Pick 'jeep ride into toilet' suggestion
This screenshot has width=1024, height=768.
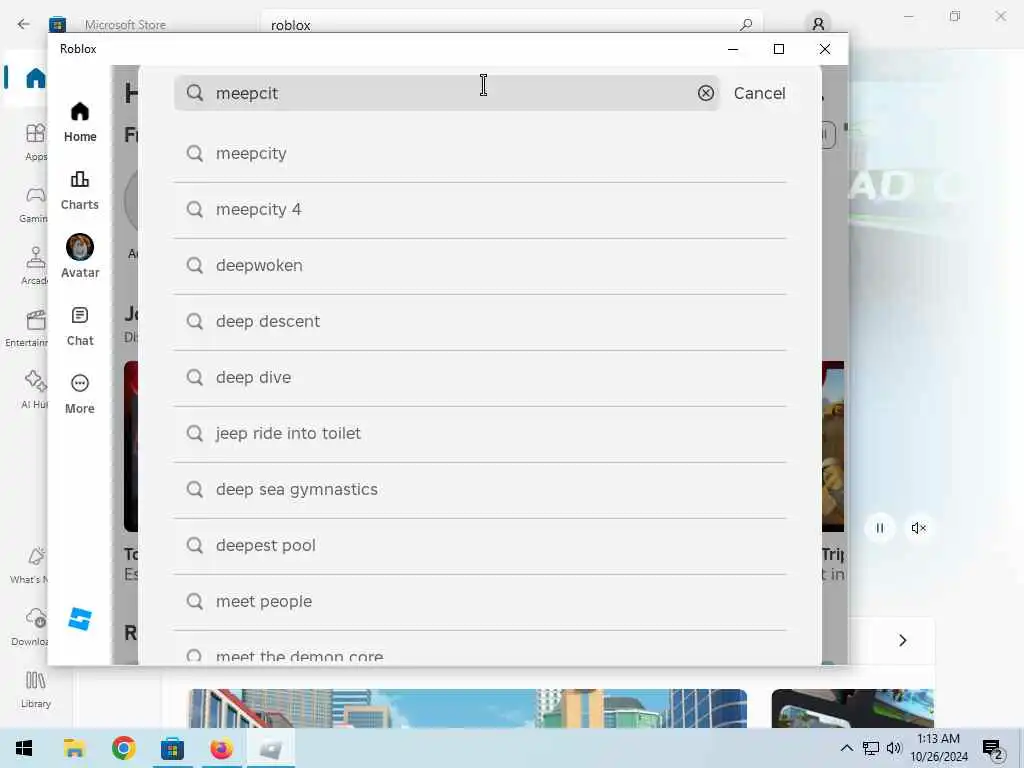[480, 434]
